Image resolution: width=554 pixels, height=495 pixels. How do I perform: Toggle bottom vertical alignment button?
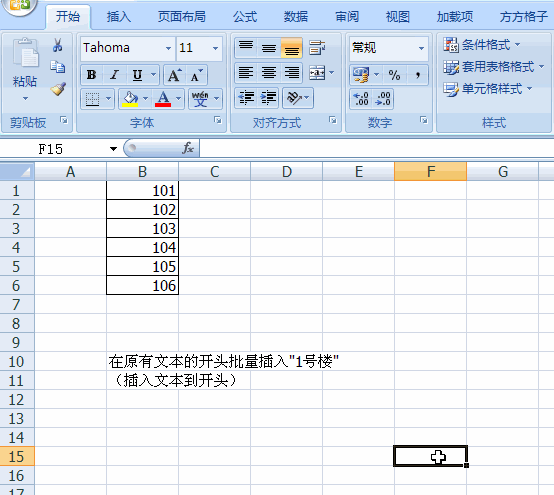[291, 48]
